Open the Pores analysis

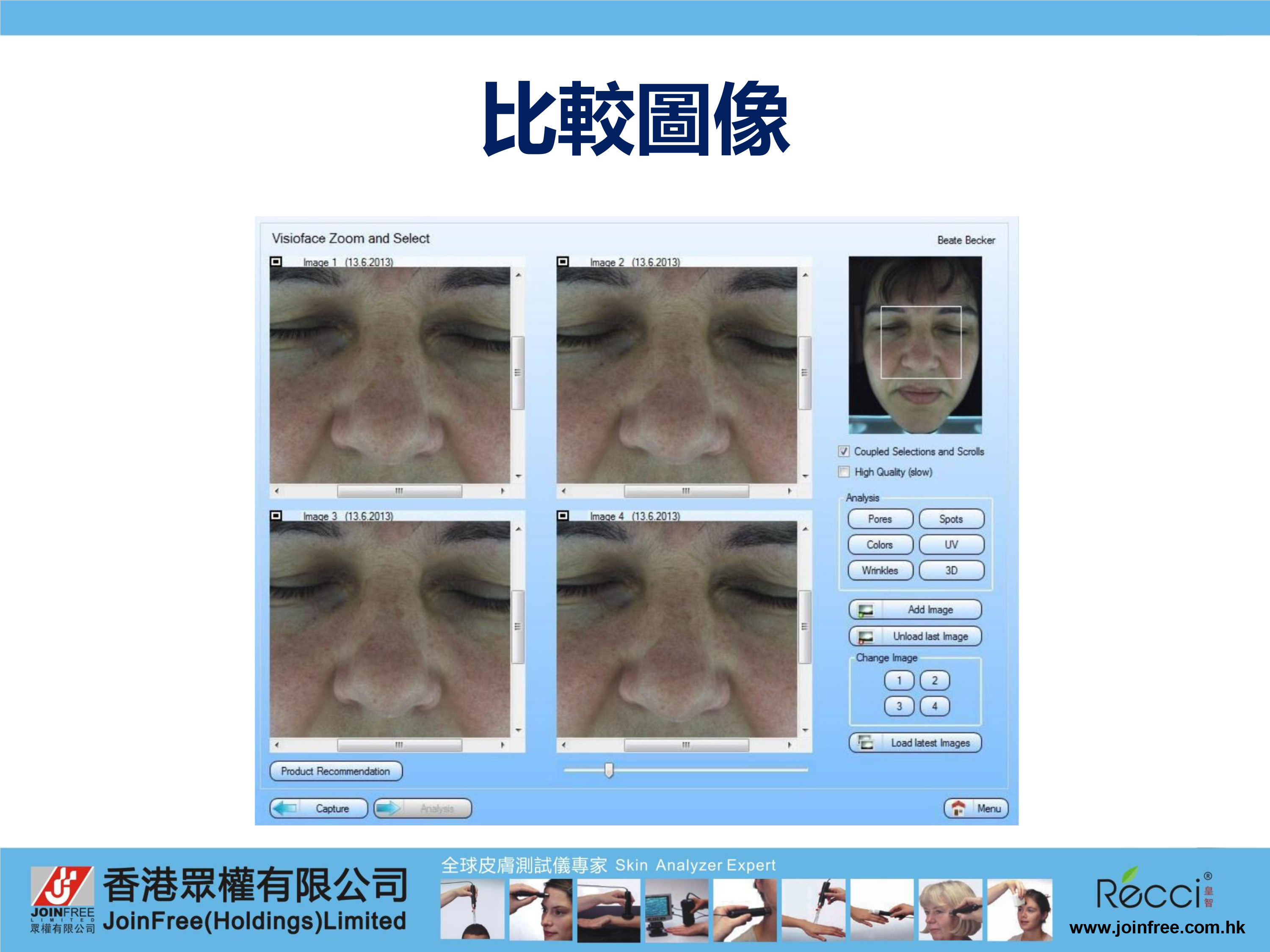pos(880,519)
